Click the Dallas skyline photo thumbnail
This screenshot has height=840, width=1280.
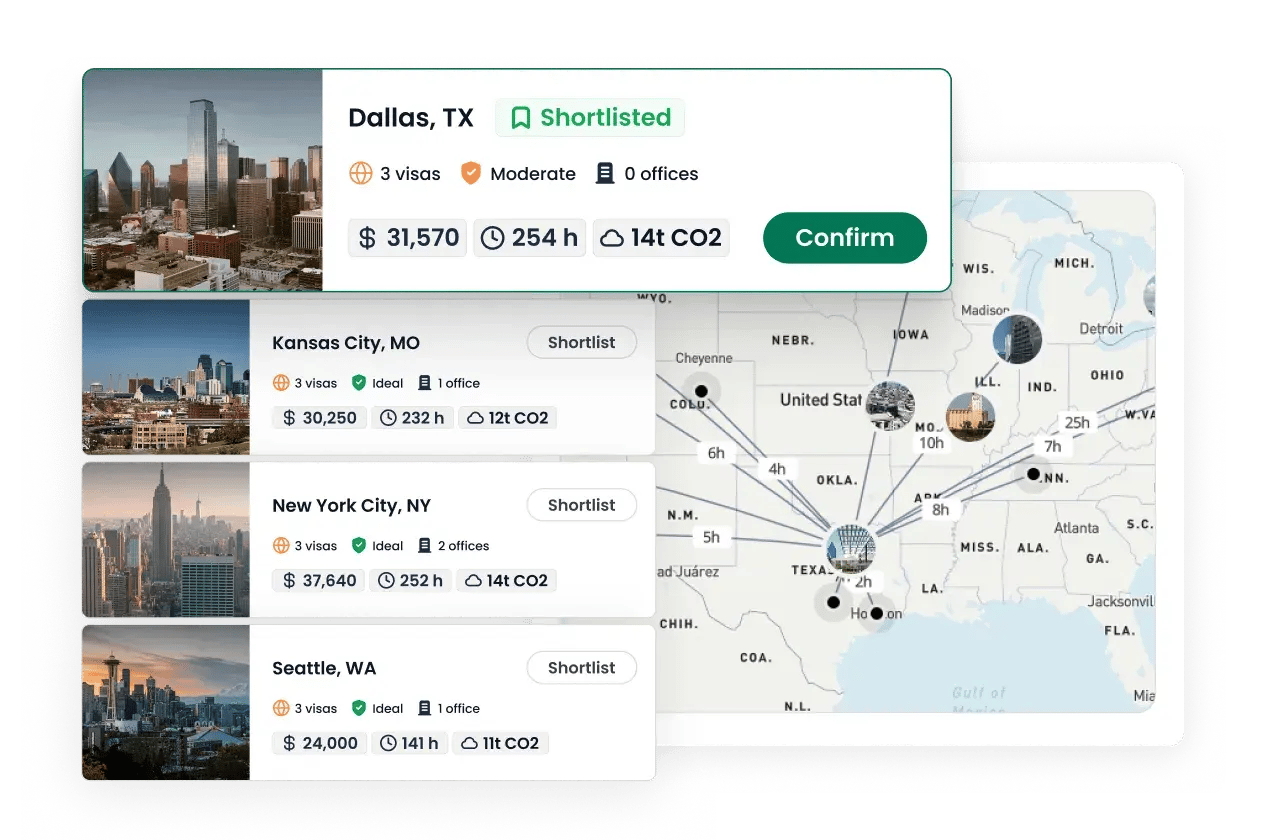tap(200, 180)
